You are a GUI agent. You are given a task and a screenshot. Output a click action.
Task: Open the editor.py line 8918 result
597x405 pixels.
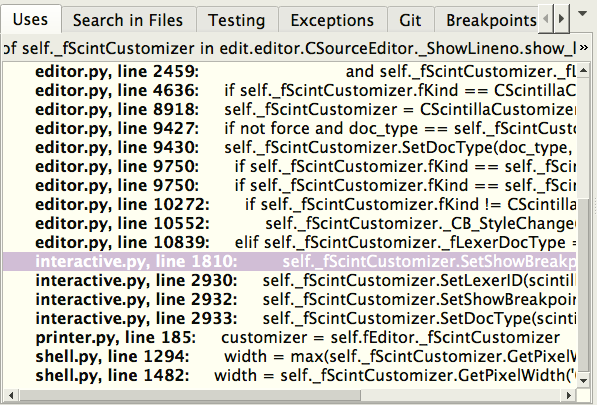pos(289,110)
